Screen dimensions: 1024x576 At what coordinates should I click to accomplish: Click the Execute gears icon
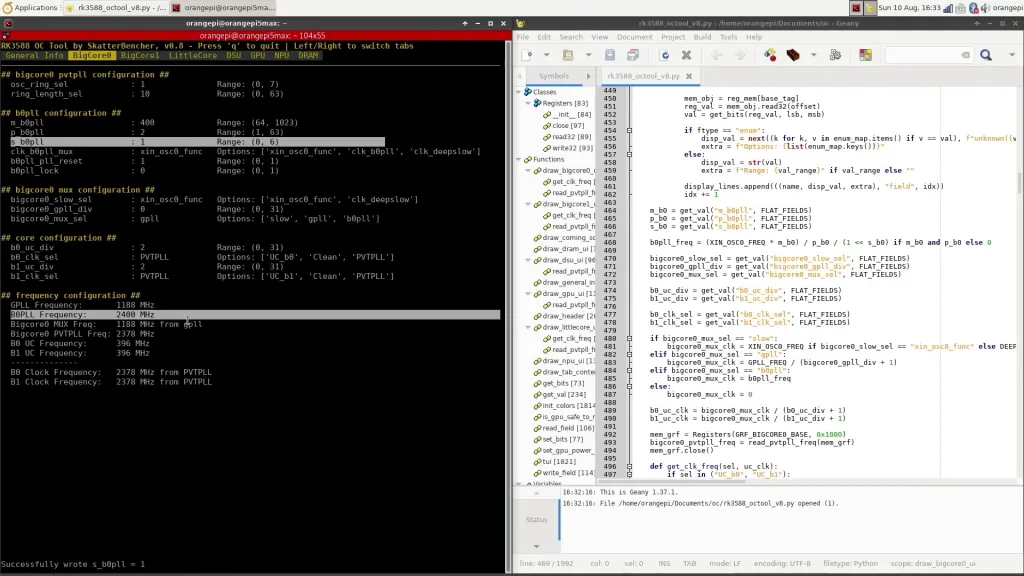837,55
